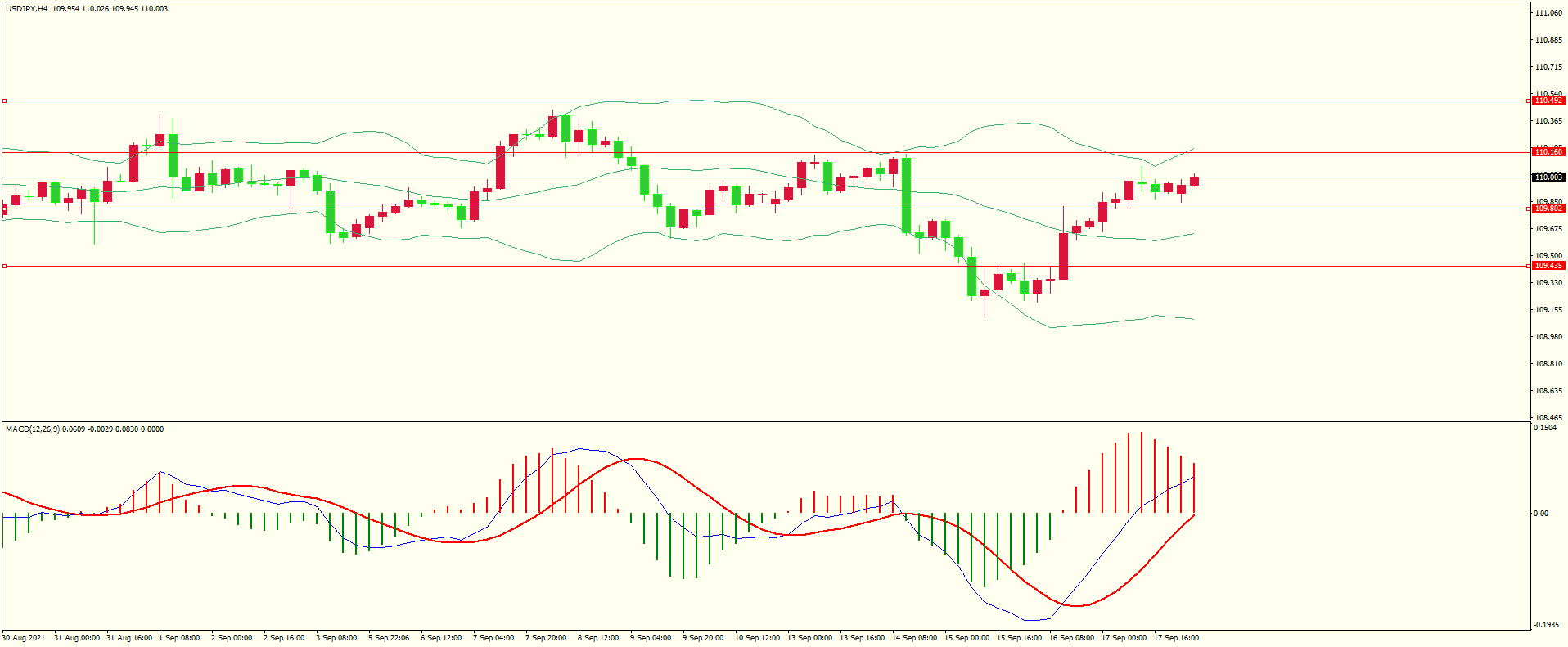Viewport: 1568px width, 647px height.
Task: Click the 2 Sep 16:00 time label
Action: (x=284, y=638)
